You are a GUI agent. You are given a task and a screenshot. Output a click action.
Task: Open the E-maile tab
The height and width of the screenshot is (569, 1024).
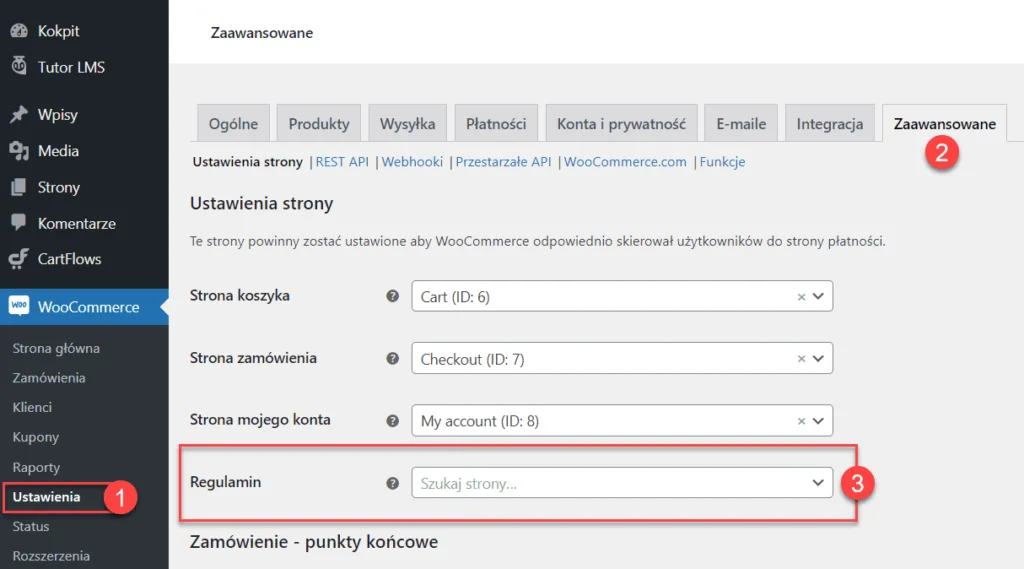click(x=741, y=123)
